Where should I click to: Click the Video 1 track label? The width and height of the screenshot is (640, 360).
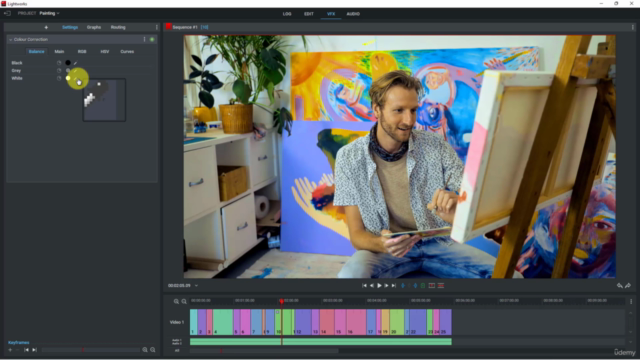(x=177, y=322)
